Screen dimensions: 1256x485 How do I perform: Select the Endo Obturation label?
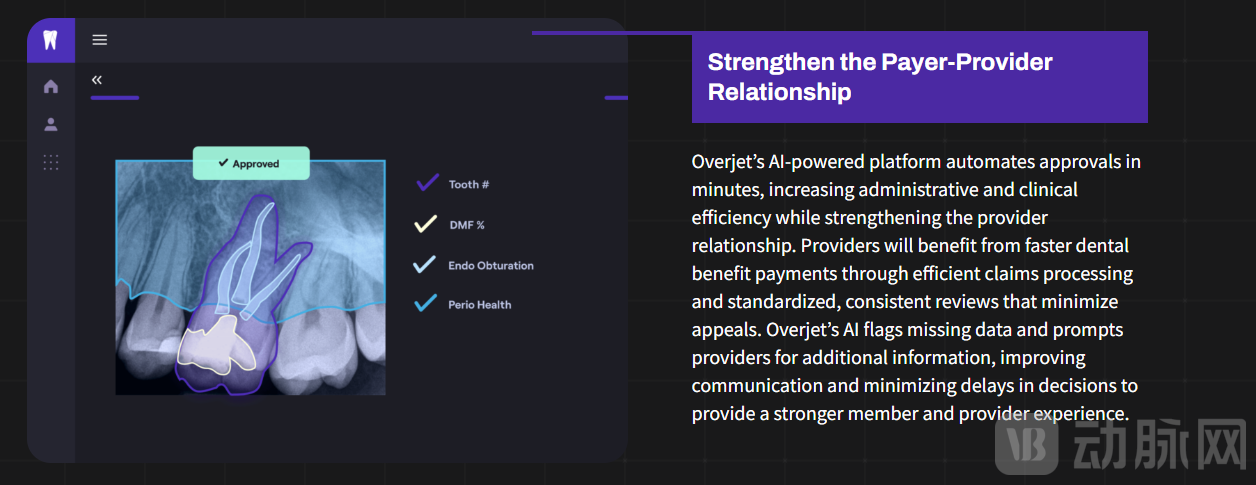[491, 266]
